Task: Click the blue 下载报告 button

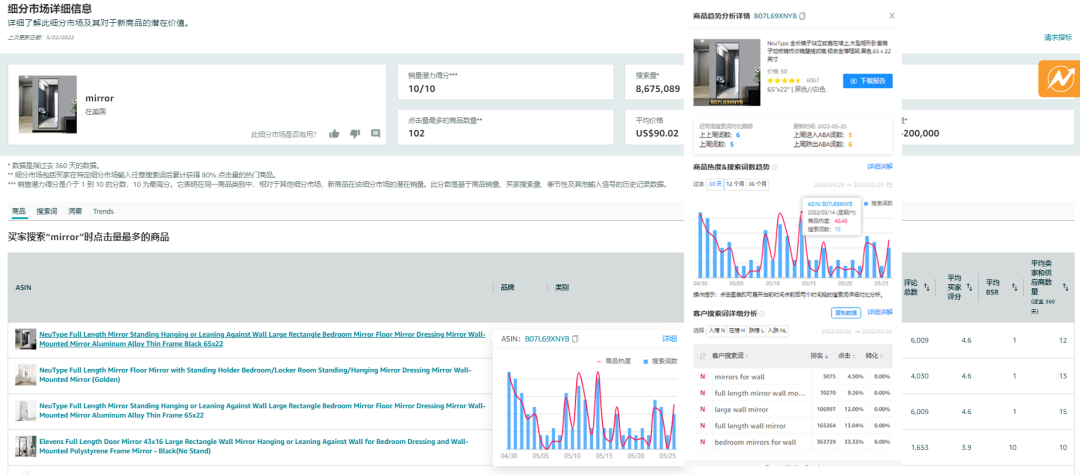Action: 868,81
